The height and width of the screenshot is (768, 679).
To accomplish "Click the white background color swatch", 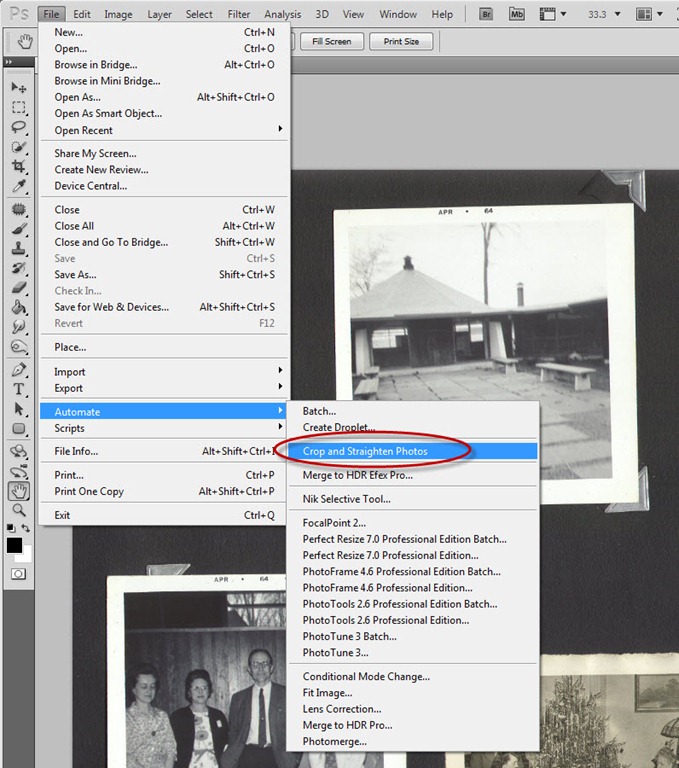I will 26,556.
